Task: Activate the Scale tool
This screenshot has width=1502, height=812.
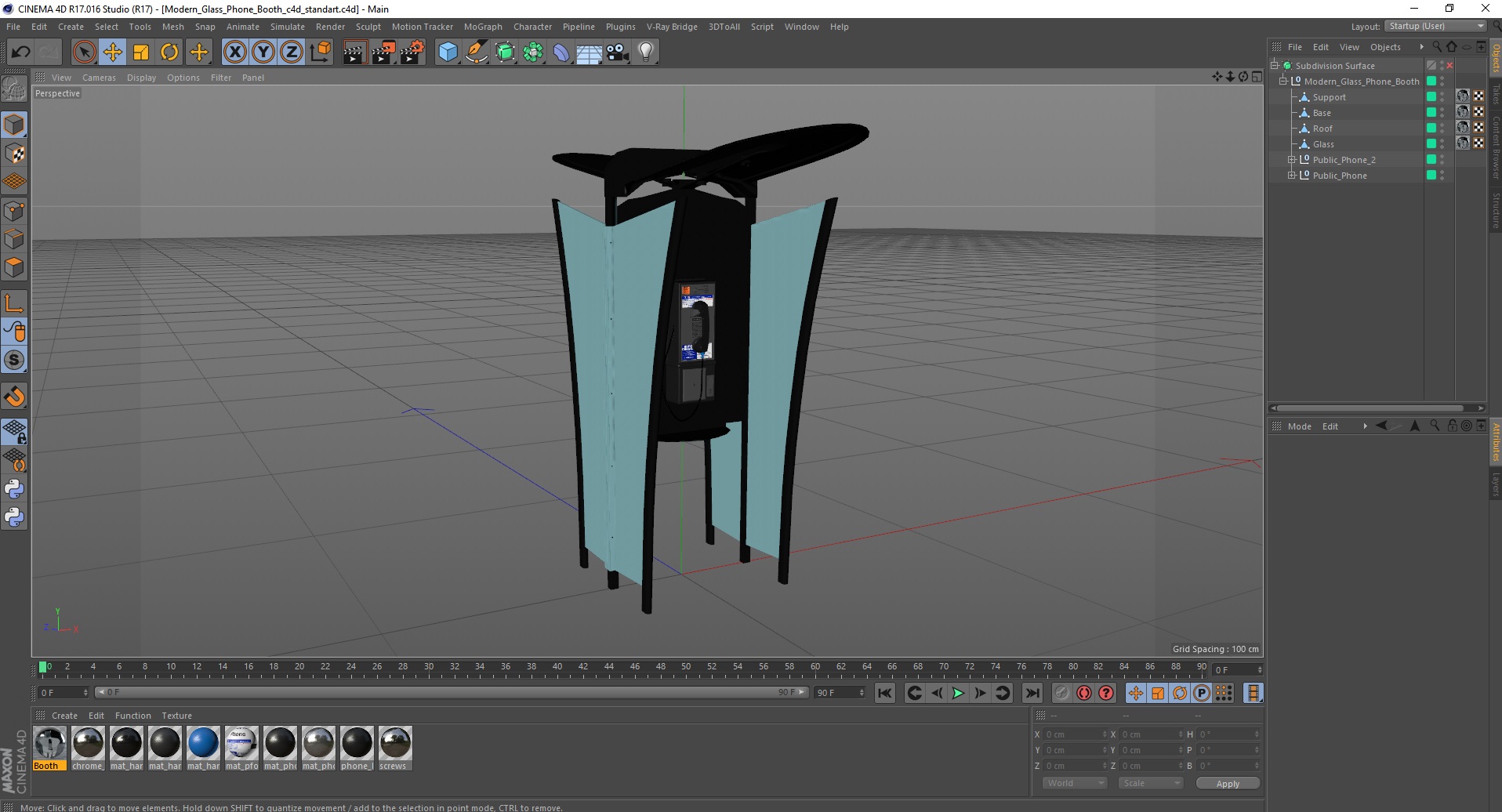Action: pos(141,53)
